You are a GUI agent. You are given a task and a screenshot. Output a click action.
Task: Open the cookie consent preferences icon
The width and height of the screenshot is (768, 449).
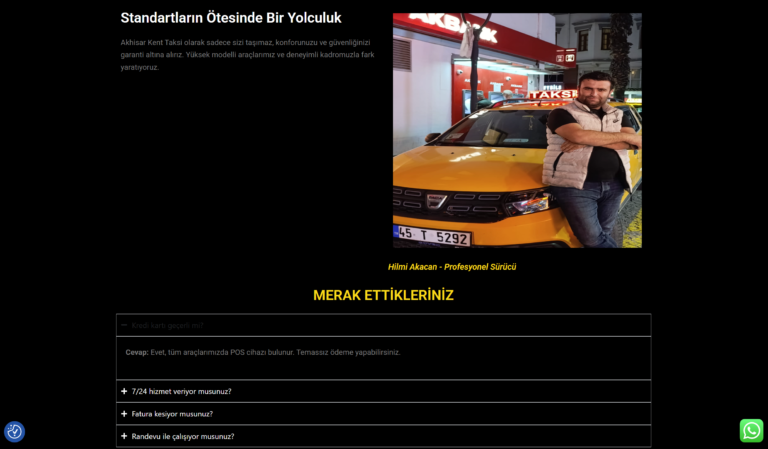15,431
